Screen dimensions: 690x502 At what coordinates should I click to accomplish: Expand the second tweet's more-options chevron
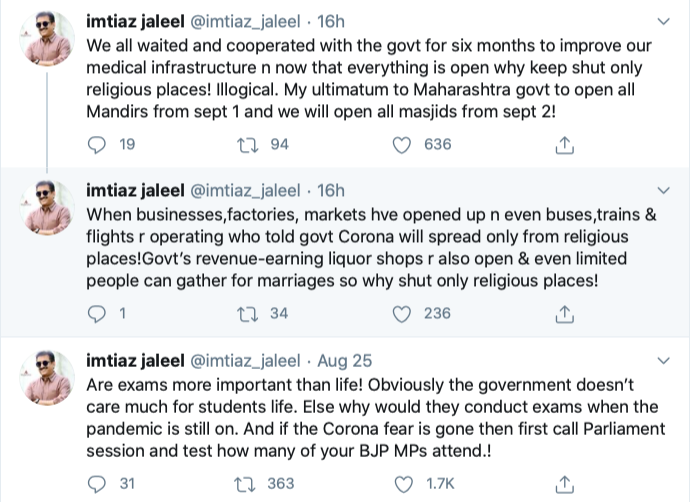pos(662,190)
